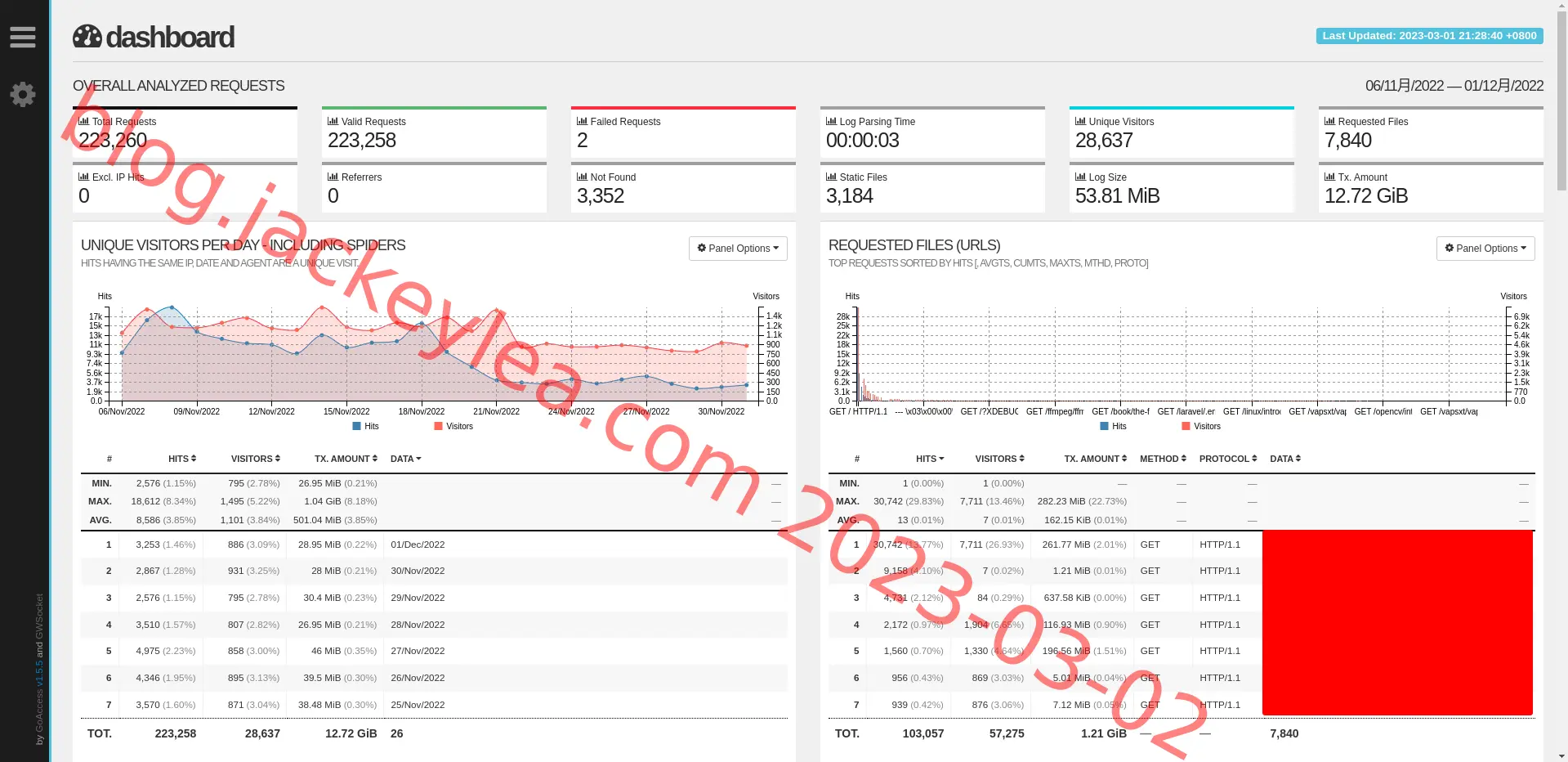The height and width of the screenshot is (762, 1568).
Task: Sort requested files table by PROTOCOL
Action: point(1228,459)
